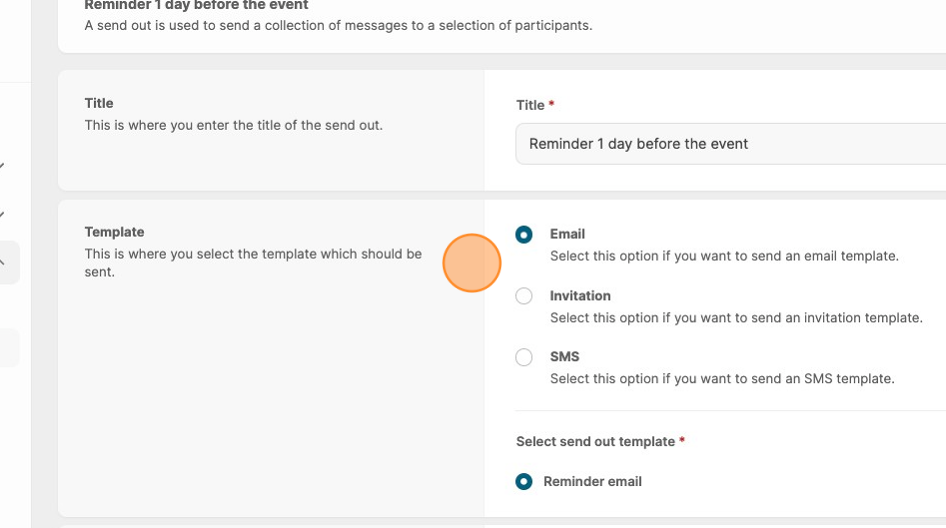This screenshot has height=528, width=946.
Task: Click the email template description text
Action: coord(724,256)
